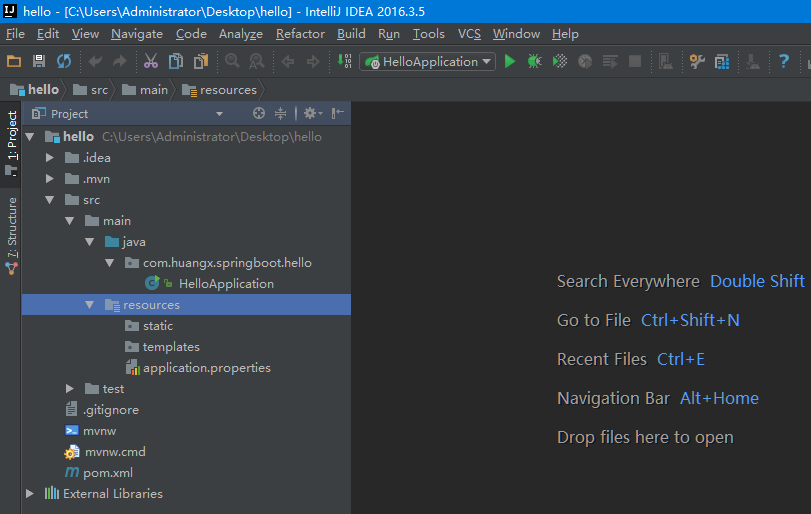Open the HelloApplication run configuration dropdown
The width and height of the screenshot is (811, 514).
pyautogui.click(x=427, y=62)
